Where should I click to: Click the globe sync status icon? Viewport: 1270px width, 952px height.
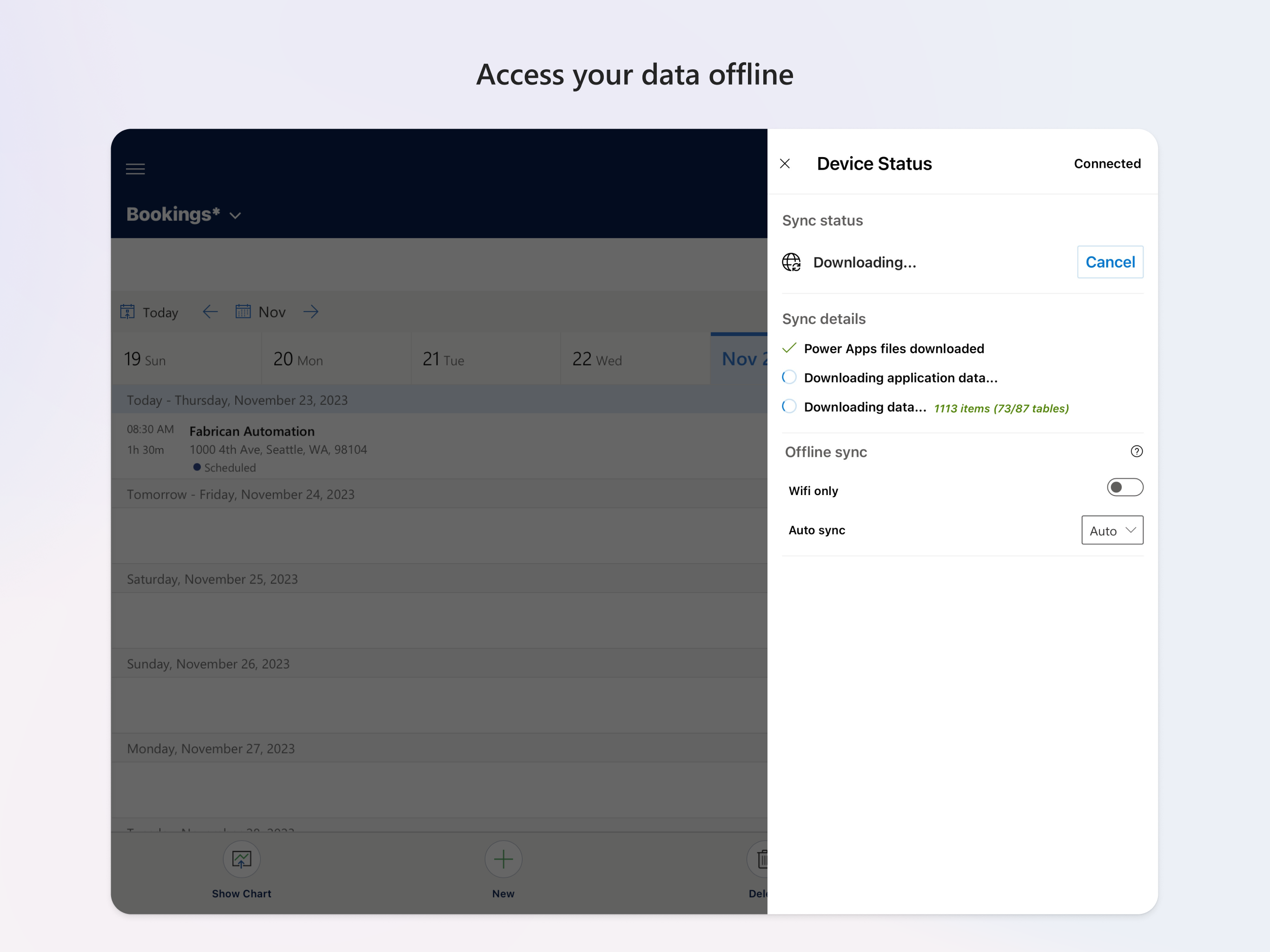791,262
